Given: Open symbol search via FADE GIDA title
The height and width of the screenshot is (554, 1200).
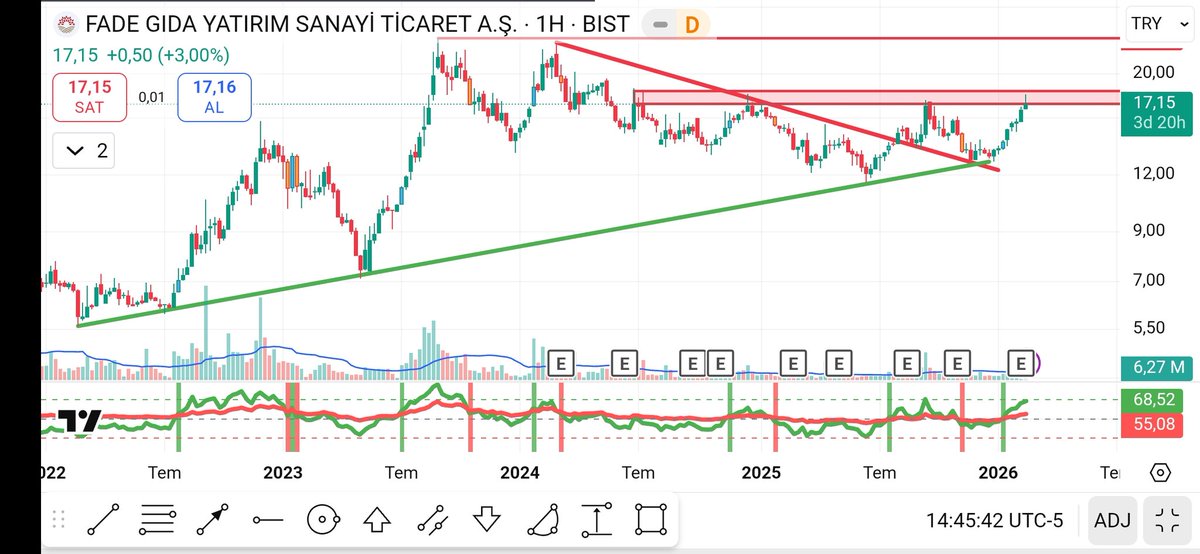Looking at the screenshot, I should pyautogui.click(x=301, y=23).
